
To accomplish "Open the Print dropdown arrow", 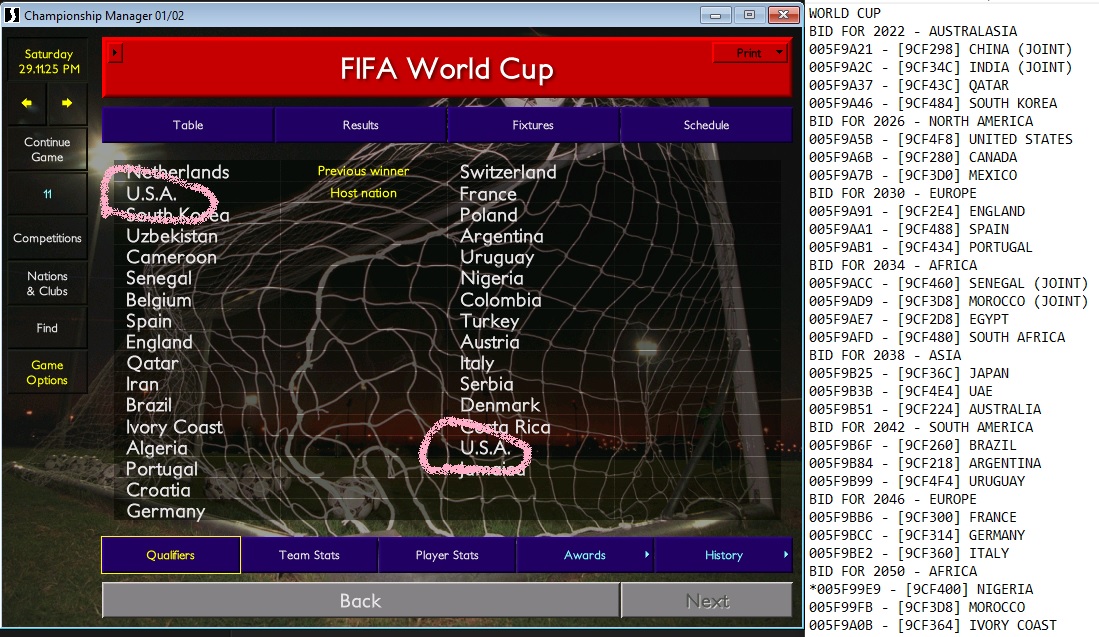I will click(779, 53).
